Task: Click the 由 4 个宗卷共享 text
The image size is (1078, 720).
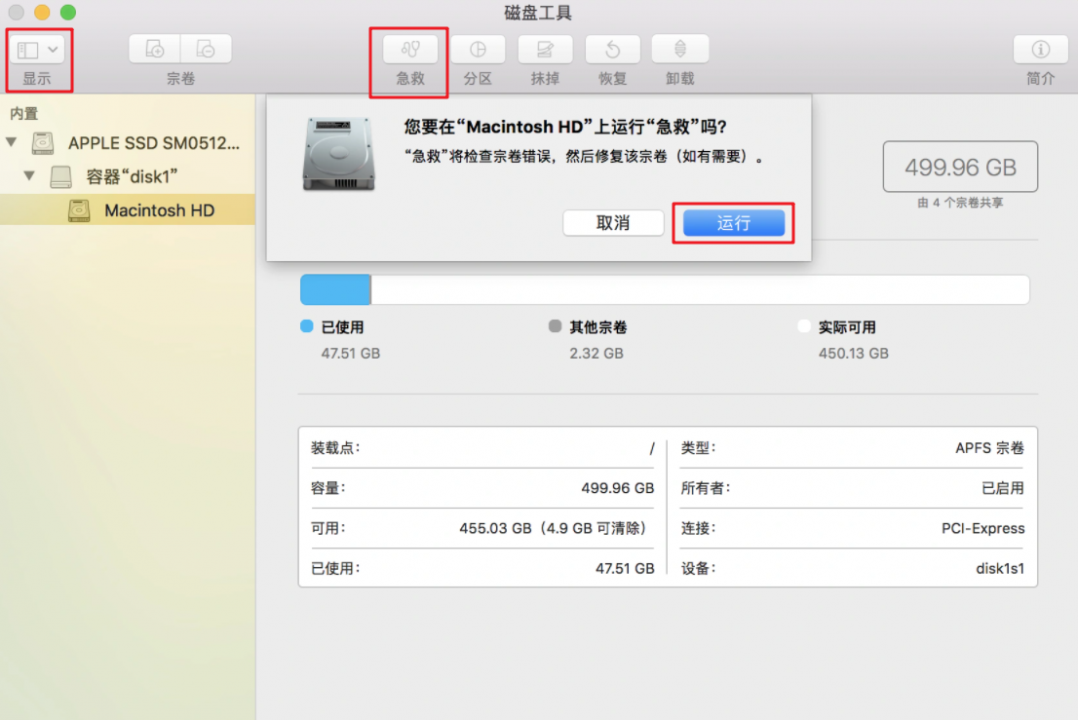Action: pos(960,203)
